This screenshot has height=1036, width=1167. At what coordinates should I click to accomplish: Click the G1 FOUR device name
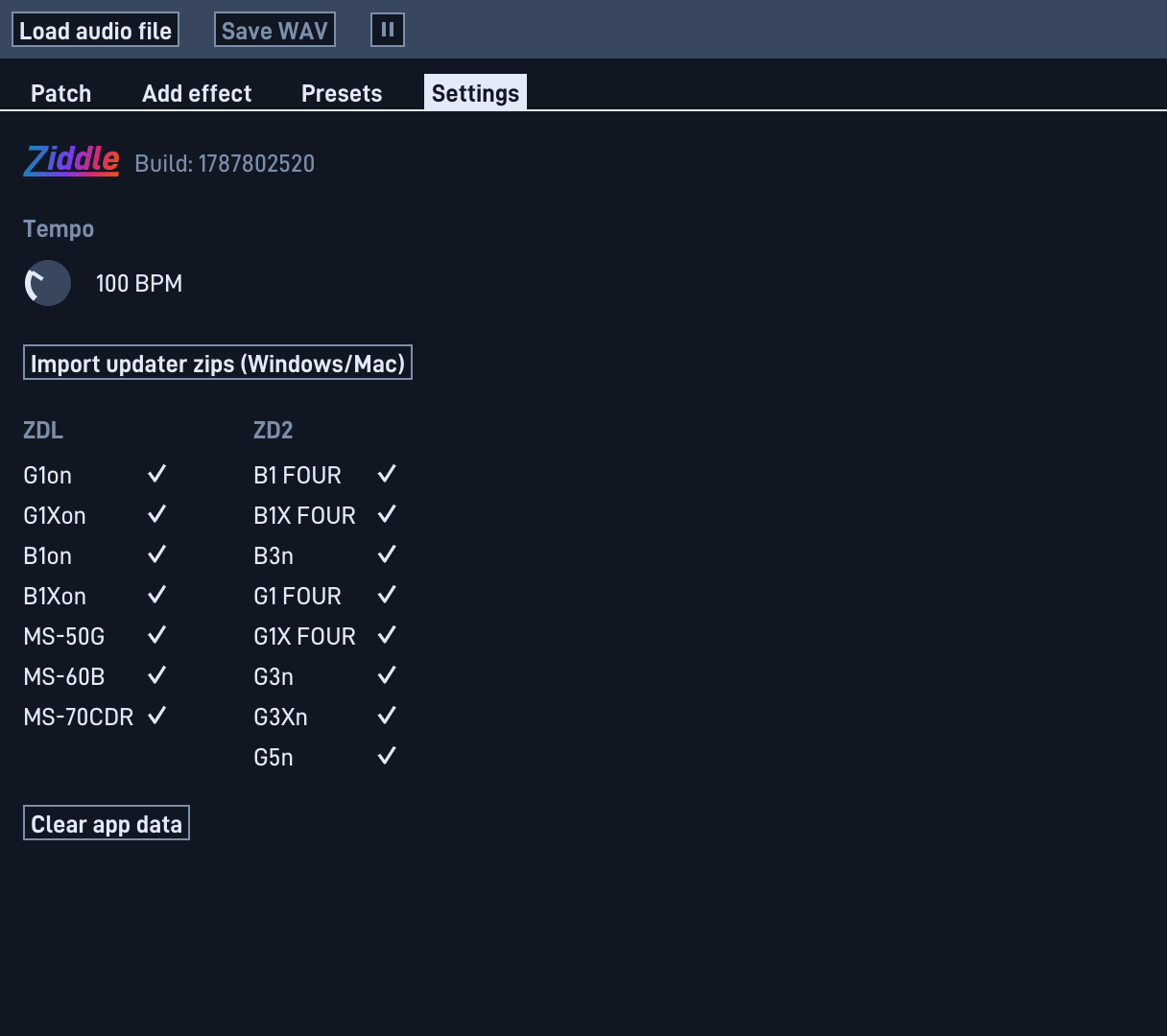298,596
